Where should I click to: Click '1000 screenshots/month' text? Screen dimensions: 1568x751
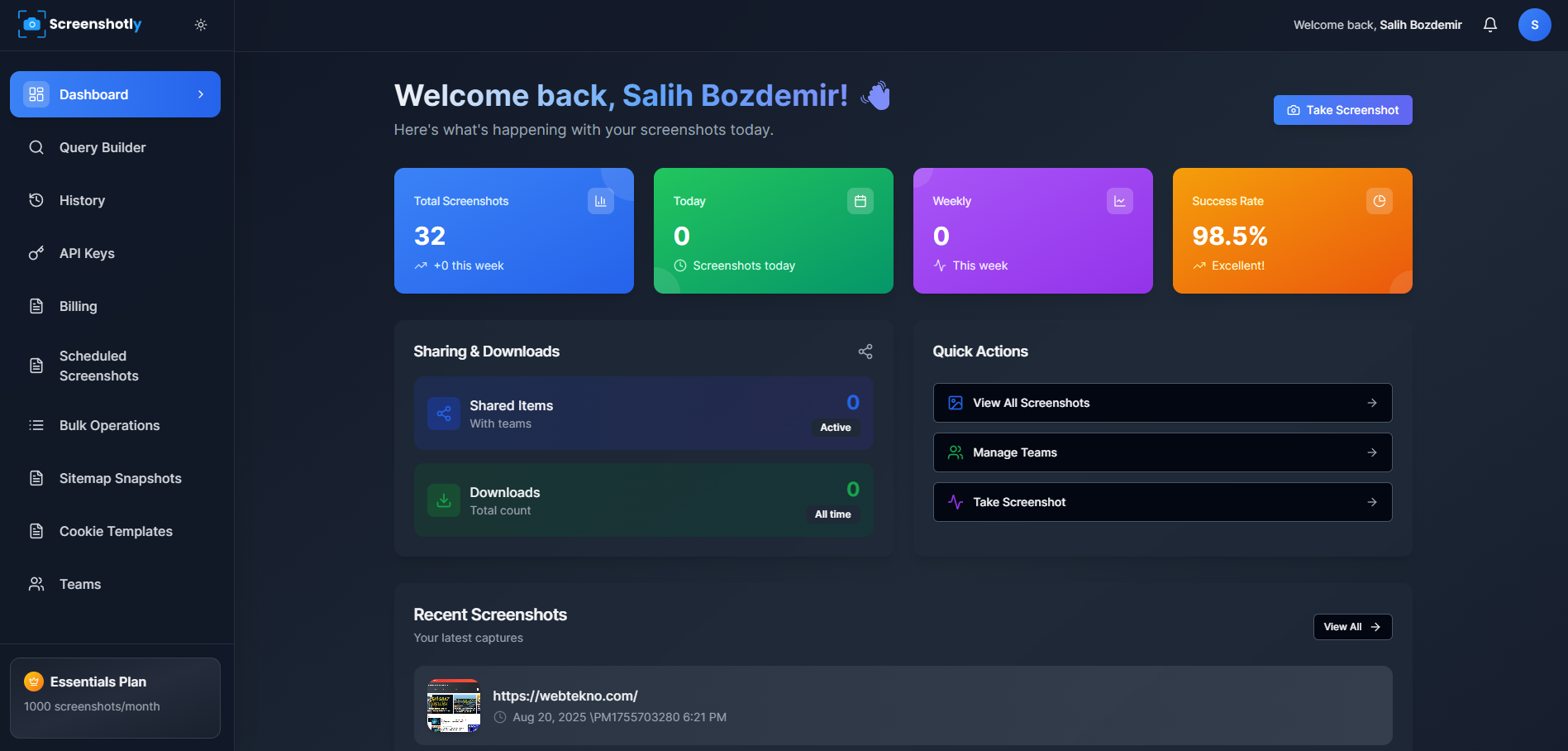click(92, 706)
